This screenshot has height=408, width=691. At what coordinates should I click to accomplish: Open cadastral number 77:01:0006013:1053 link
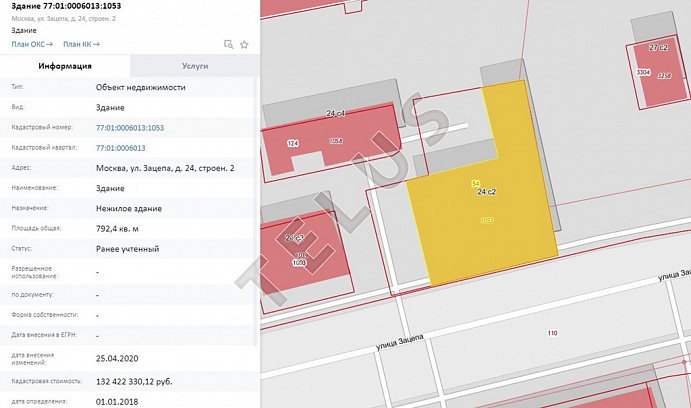pos(130,128)
